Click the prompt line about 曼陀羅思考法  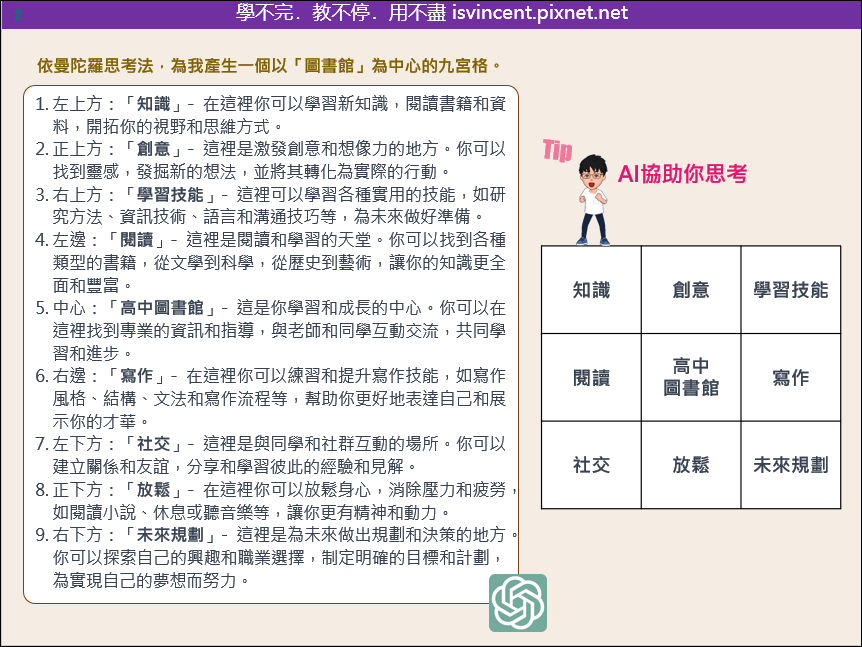(269, 66)
